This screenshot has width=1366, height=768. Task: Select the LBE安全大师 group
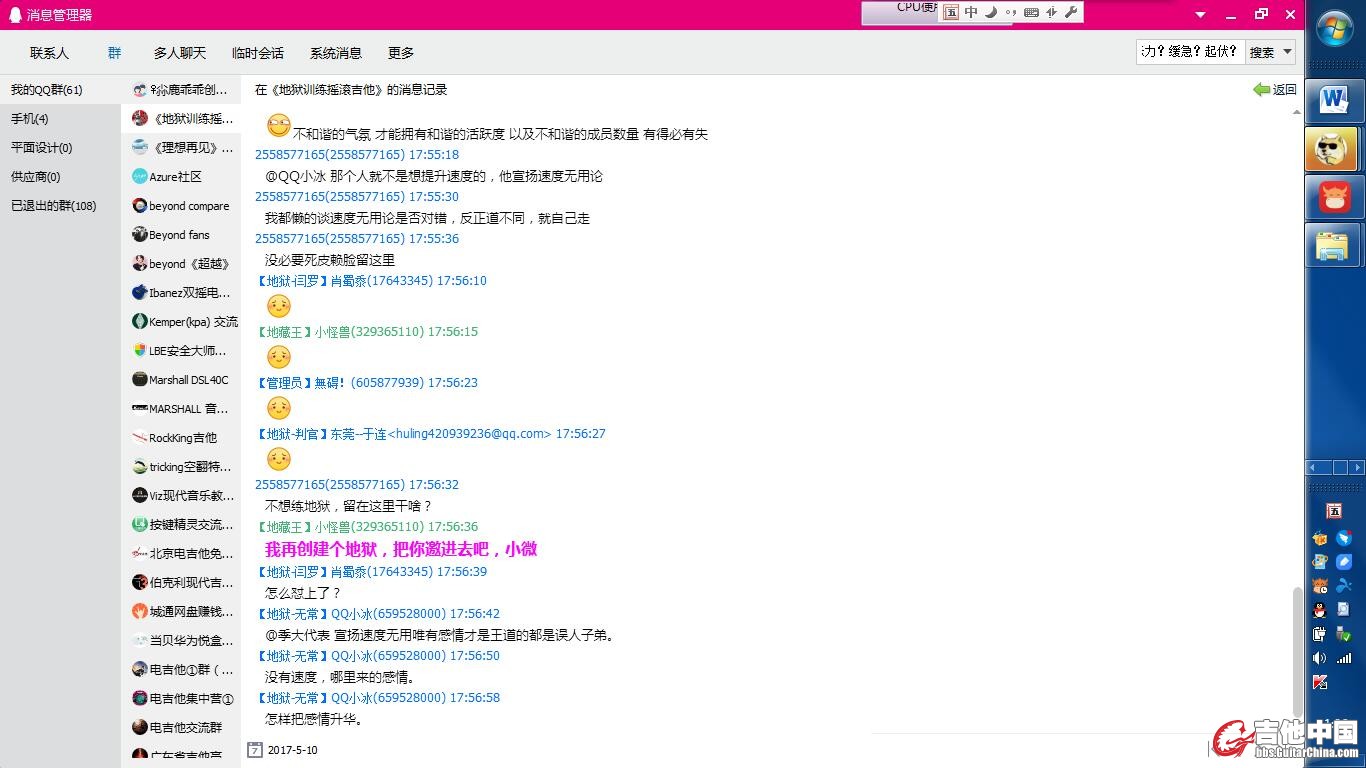pos(181,350)
